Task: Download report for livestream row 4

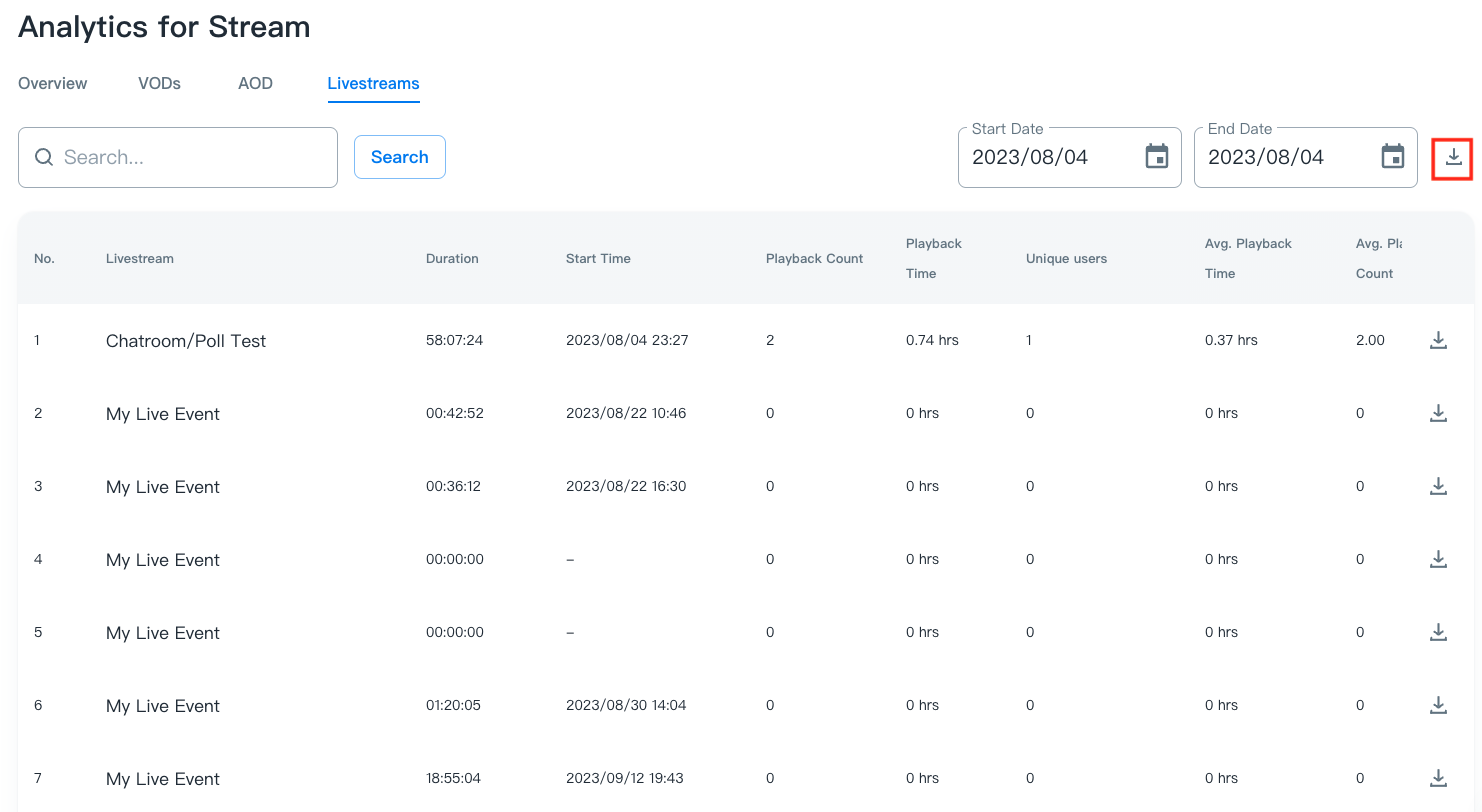Action: (x=1438, y=559)
